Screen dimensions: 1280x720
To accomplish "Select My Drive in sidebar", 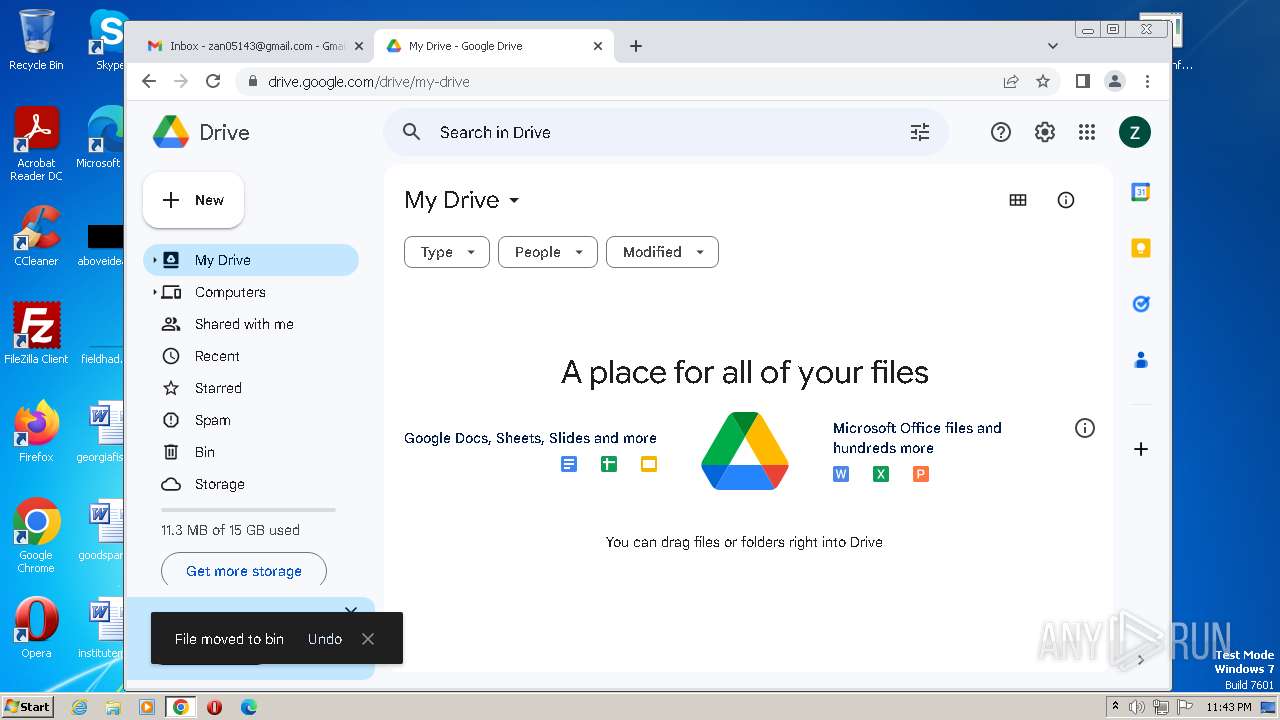I will pos(251,260).
